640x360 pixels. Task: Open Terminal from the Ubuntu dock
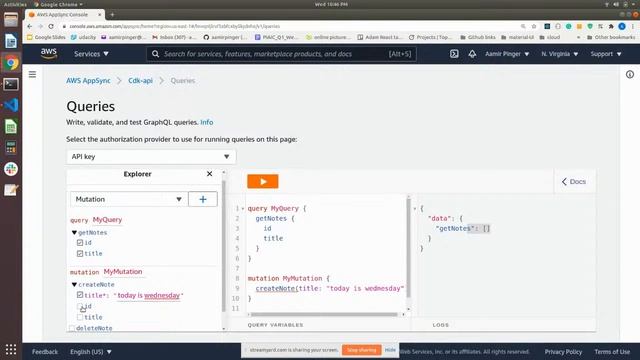[11, 84]
